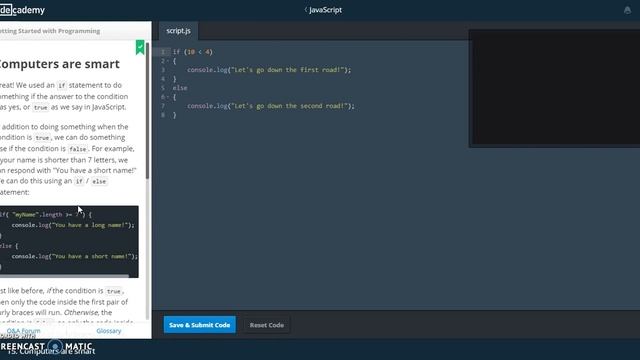Viewport: 640px width, 360px height.
Task: Open the Q&A Forum link
Action: (x=23, y=331)
